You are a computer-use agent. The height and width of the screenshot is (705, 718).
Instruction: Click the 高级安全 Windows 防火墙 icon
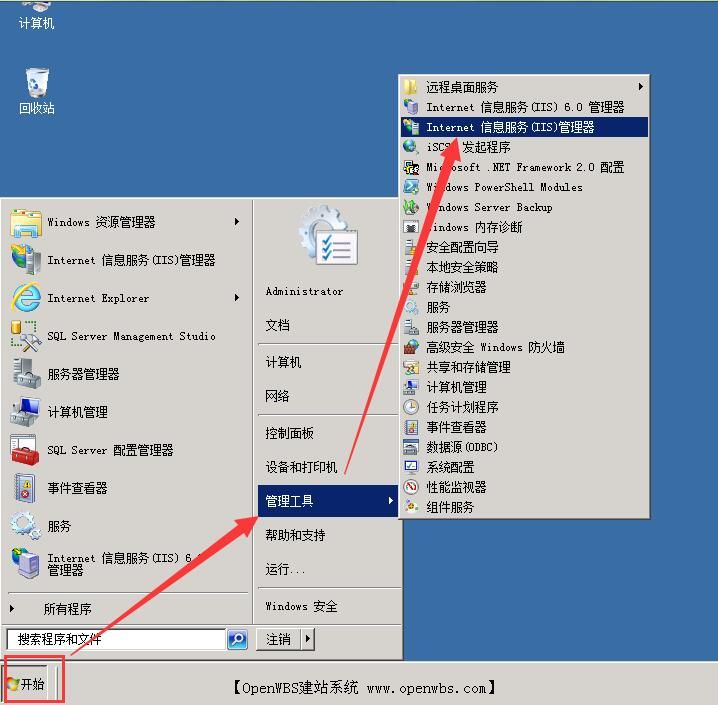tap(411, 347)
